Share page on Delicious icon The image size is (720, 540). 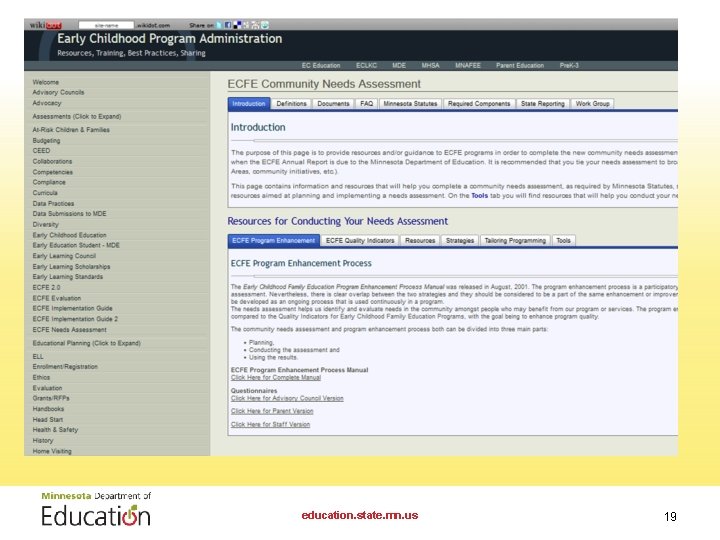click(237, 25)
